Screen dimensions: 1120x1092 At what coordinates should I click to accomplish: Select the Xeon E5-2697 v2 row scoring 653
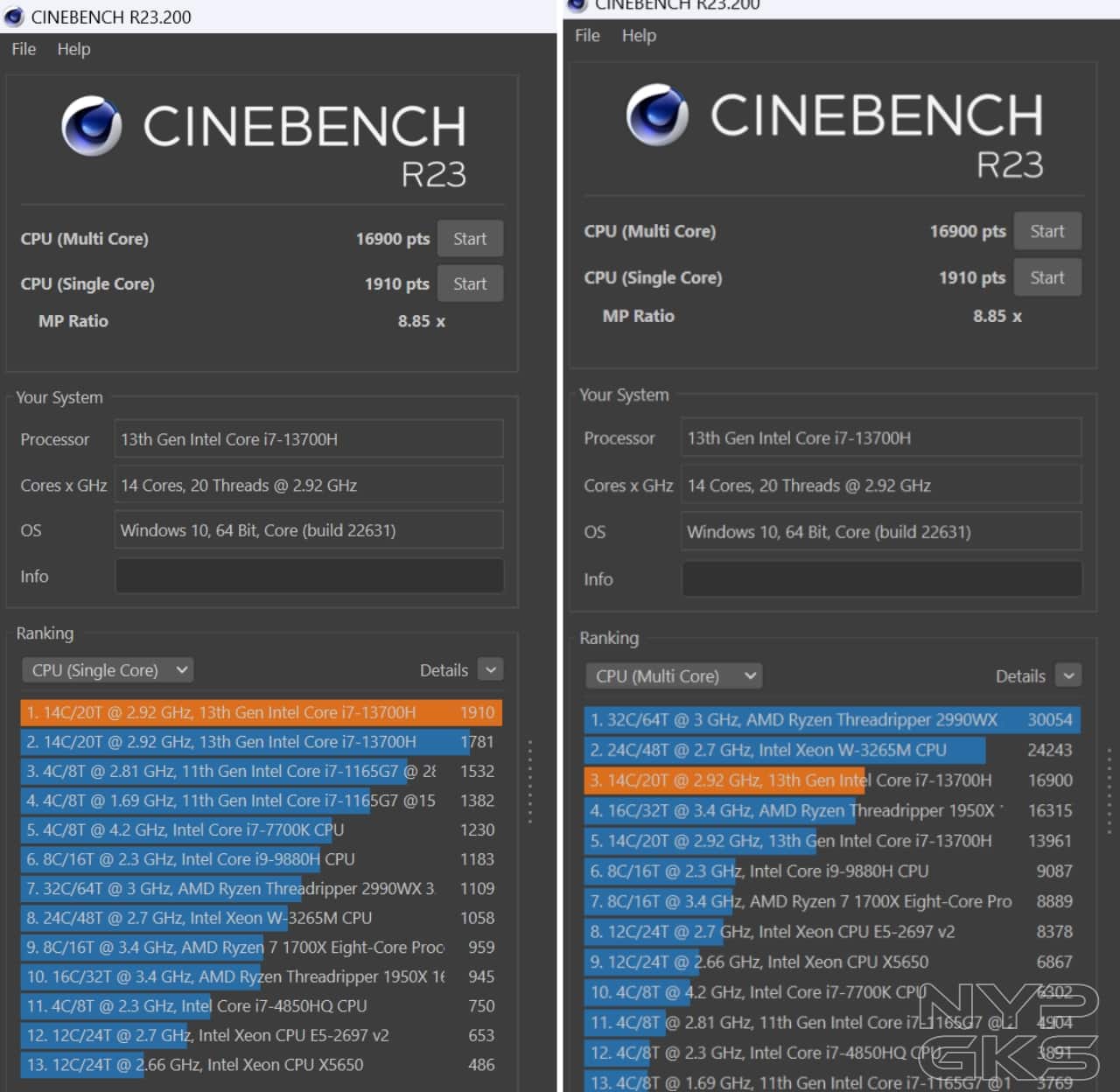[261, 1035]
